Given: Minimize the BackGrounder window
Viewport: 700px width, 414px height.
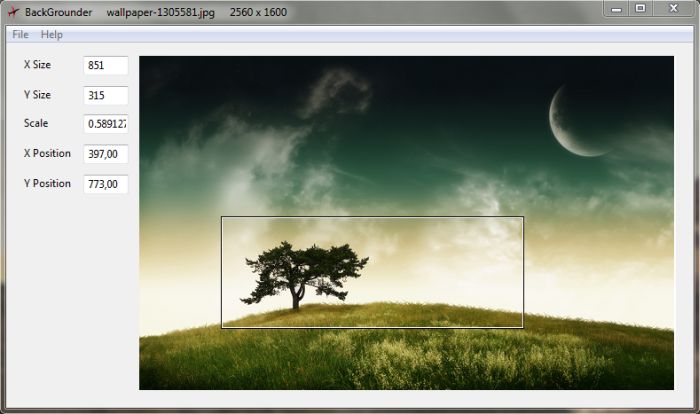Looking at the screenshot, I should tap(617, 8).
